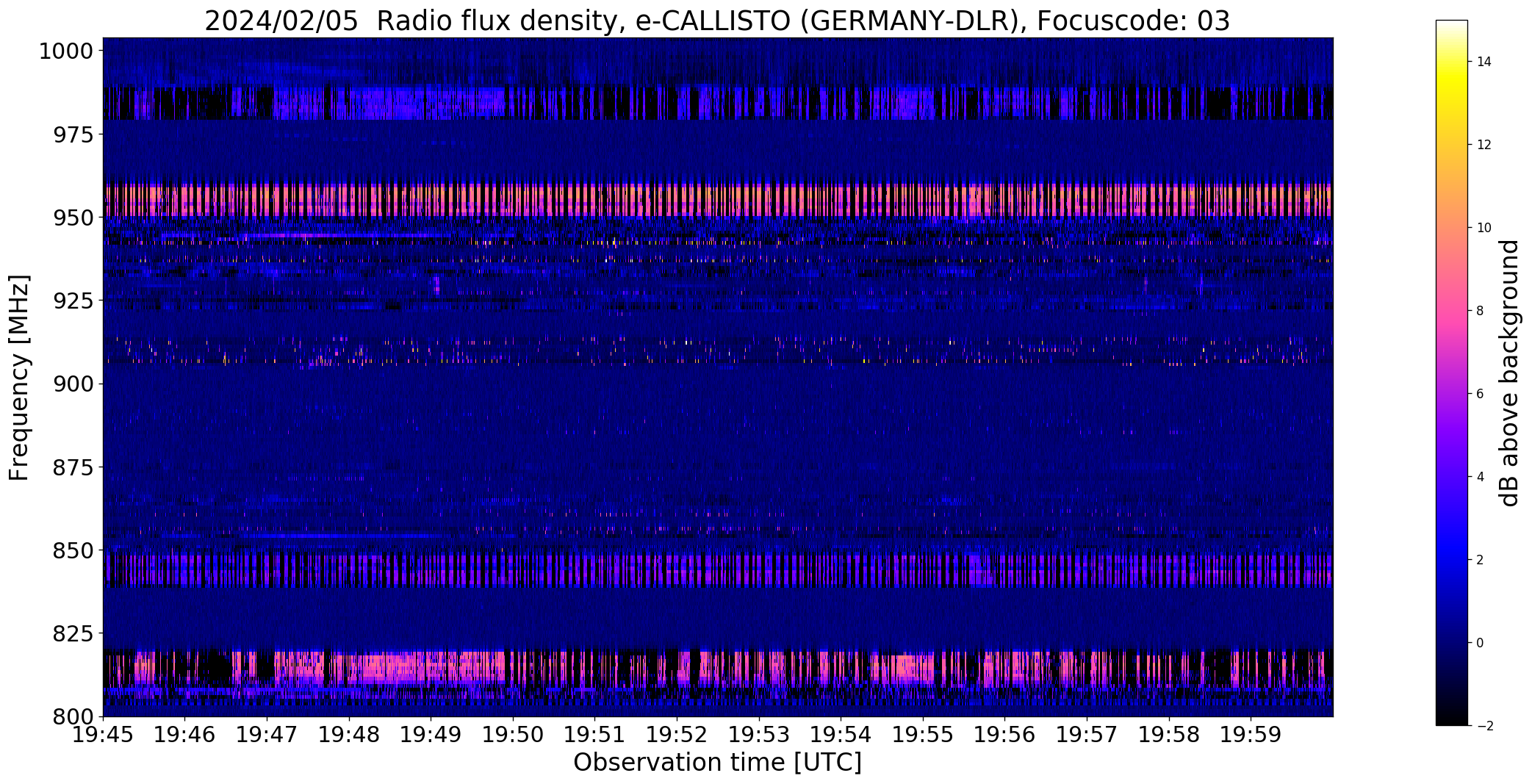
Task: Click the 19:49 time tick label
Action: click(x=431, y=734)
